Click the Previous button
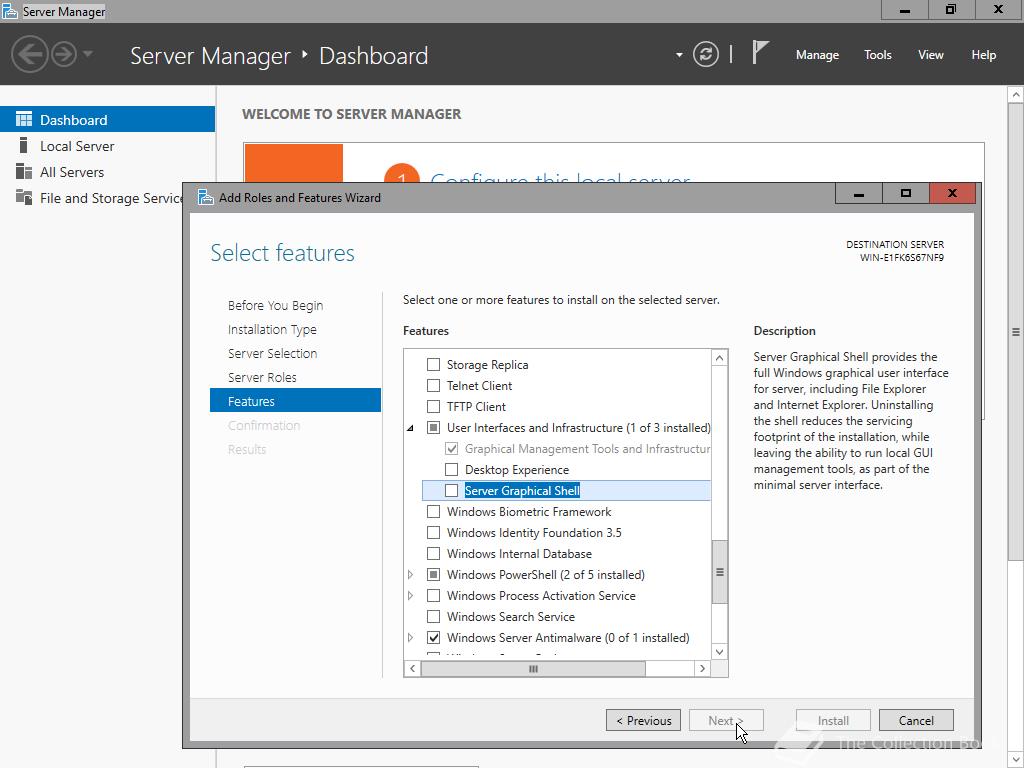Viewport: 1024px width, 768px height. [x=643, y=720]
